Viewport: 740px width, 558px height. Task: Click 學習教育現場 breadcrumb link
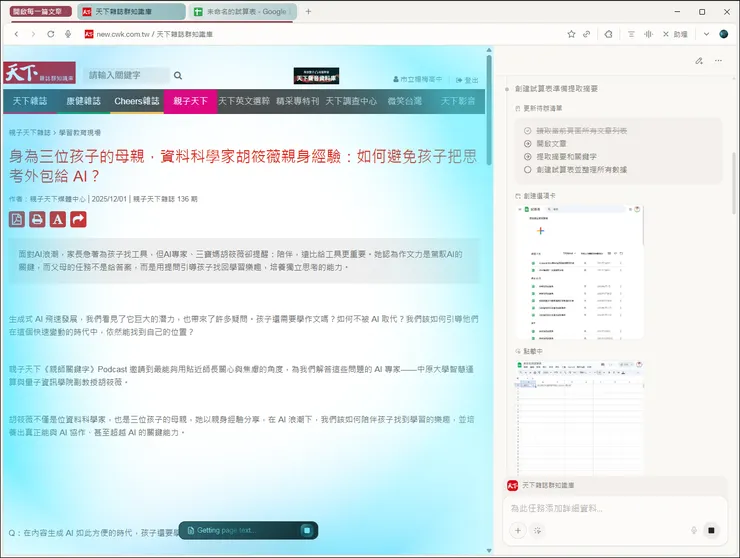click(80, 133)
